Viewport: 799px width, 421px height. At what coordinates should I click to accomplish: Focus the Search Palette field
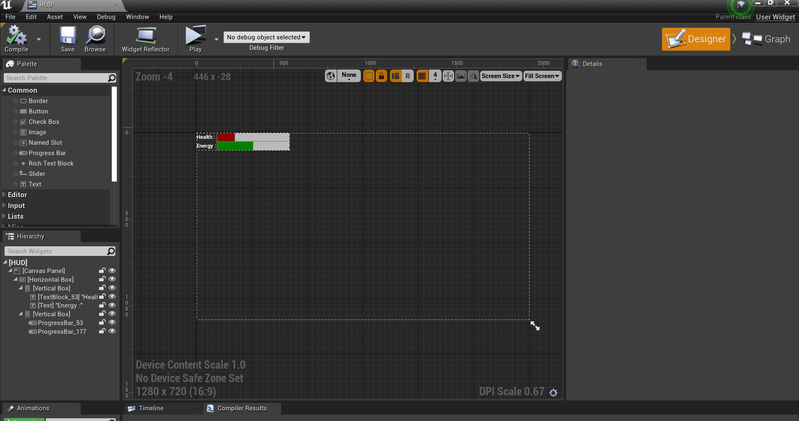[60, 78]
